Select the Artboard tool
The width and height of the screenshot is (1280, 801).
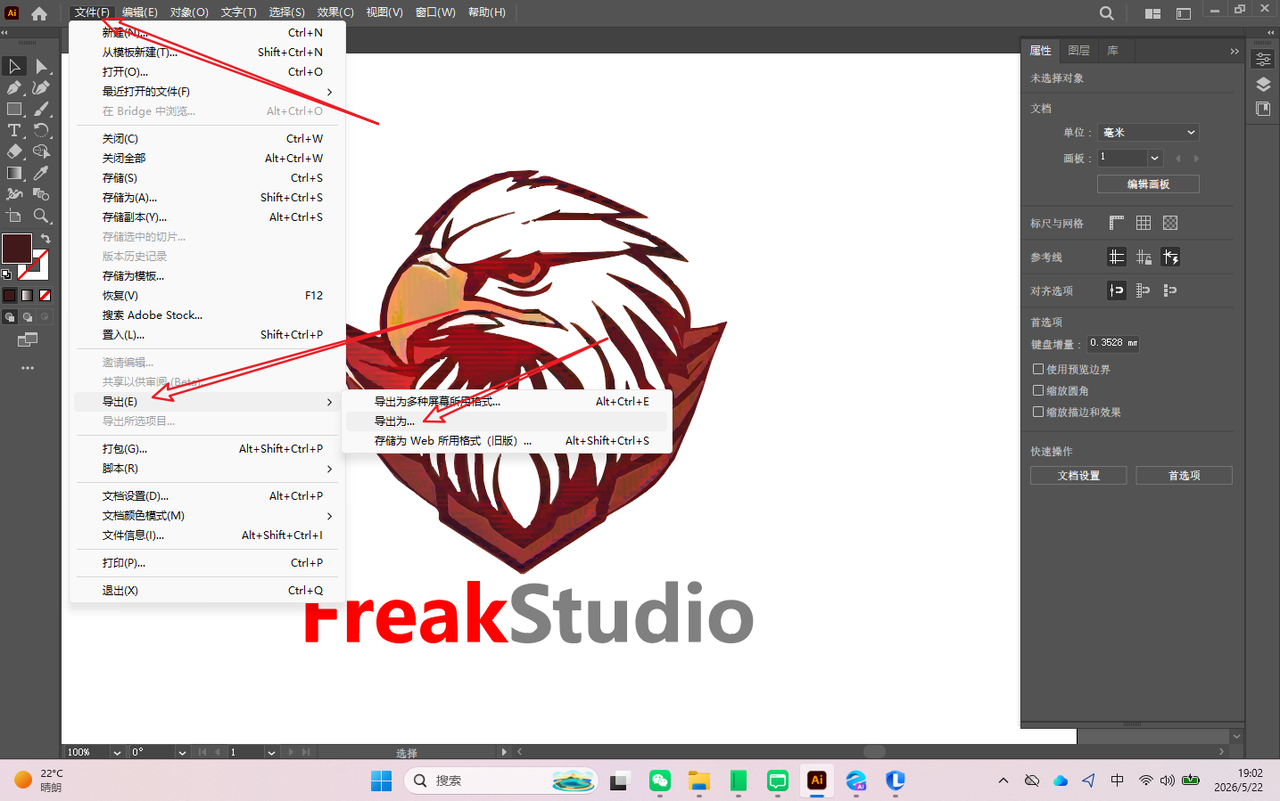point(14,215)
